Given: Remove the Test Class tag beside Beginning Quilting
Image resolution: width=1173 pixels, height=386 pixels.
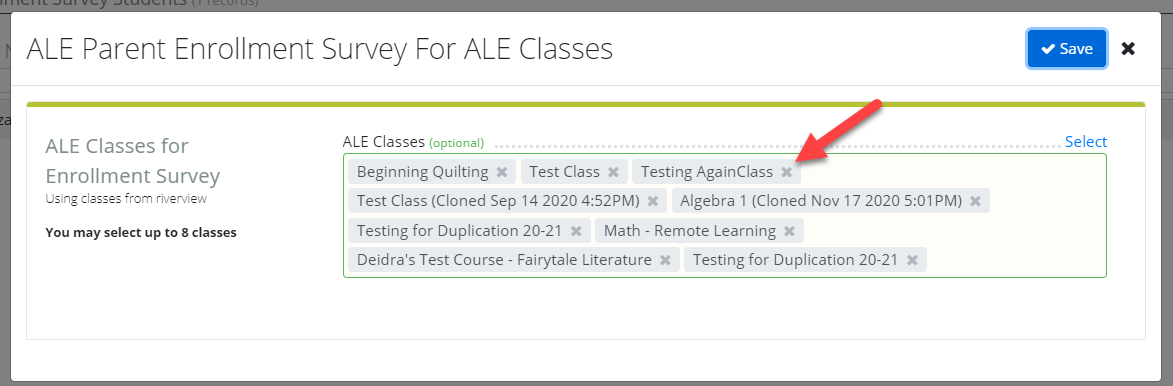Looking at the screenshot, I should [613, 172].
